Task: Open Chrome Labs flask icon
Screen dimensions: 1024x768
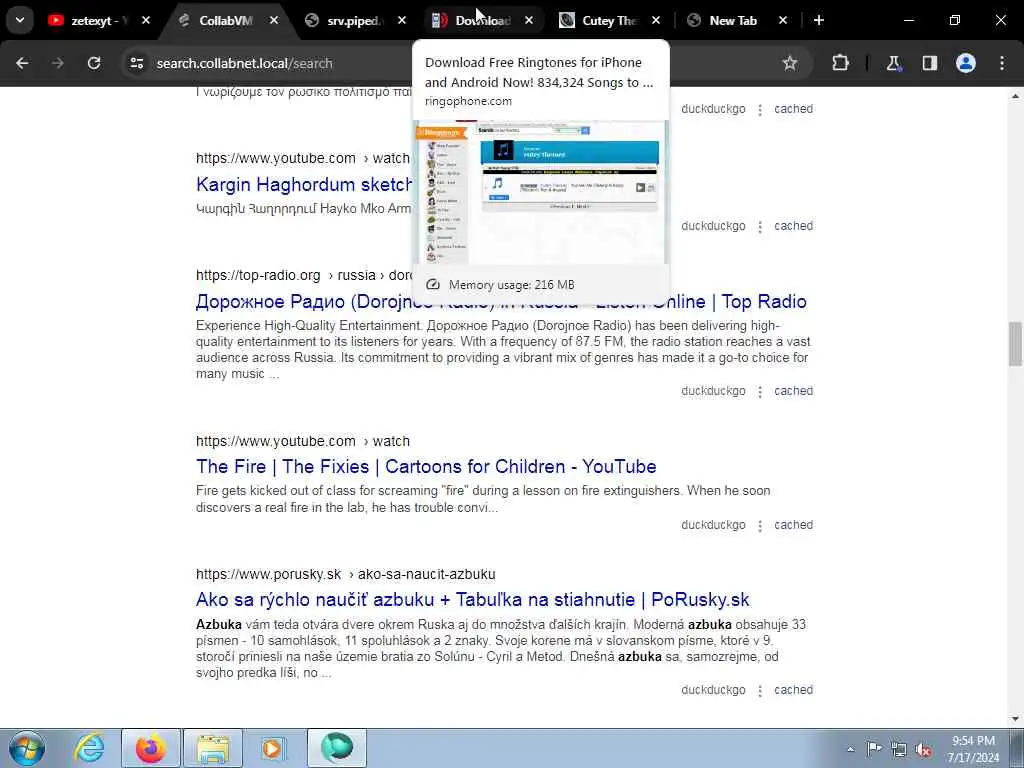Action: coord(893,63)
